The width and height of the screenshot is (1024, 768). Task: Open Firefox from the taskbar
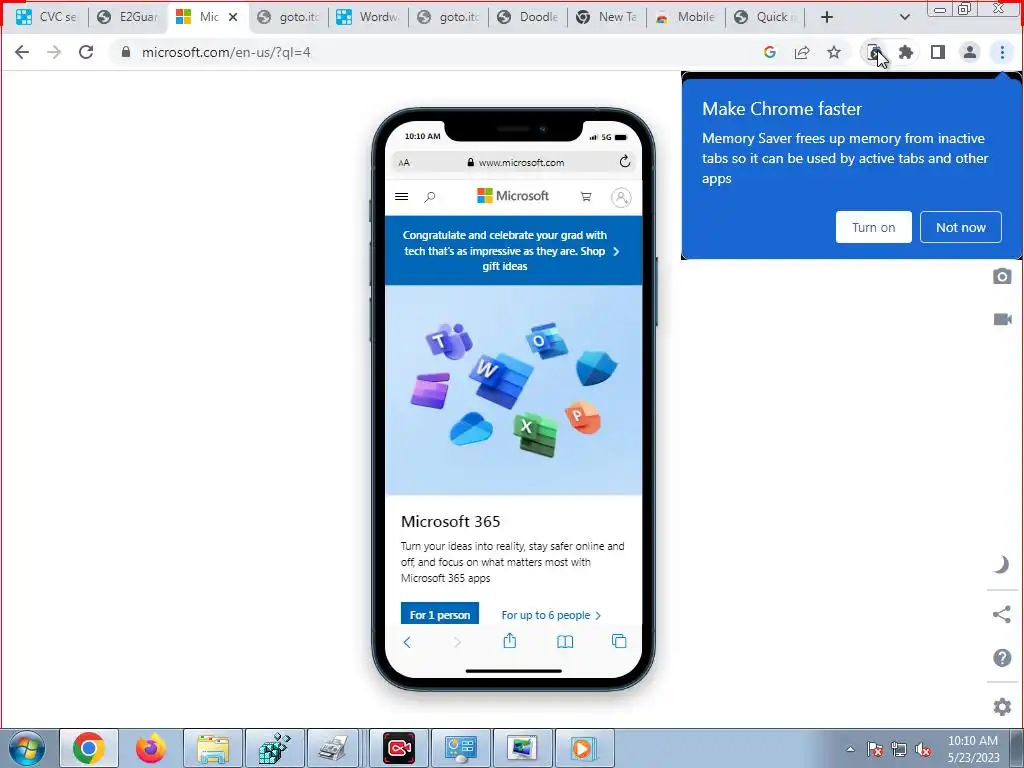(151, 748)
